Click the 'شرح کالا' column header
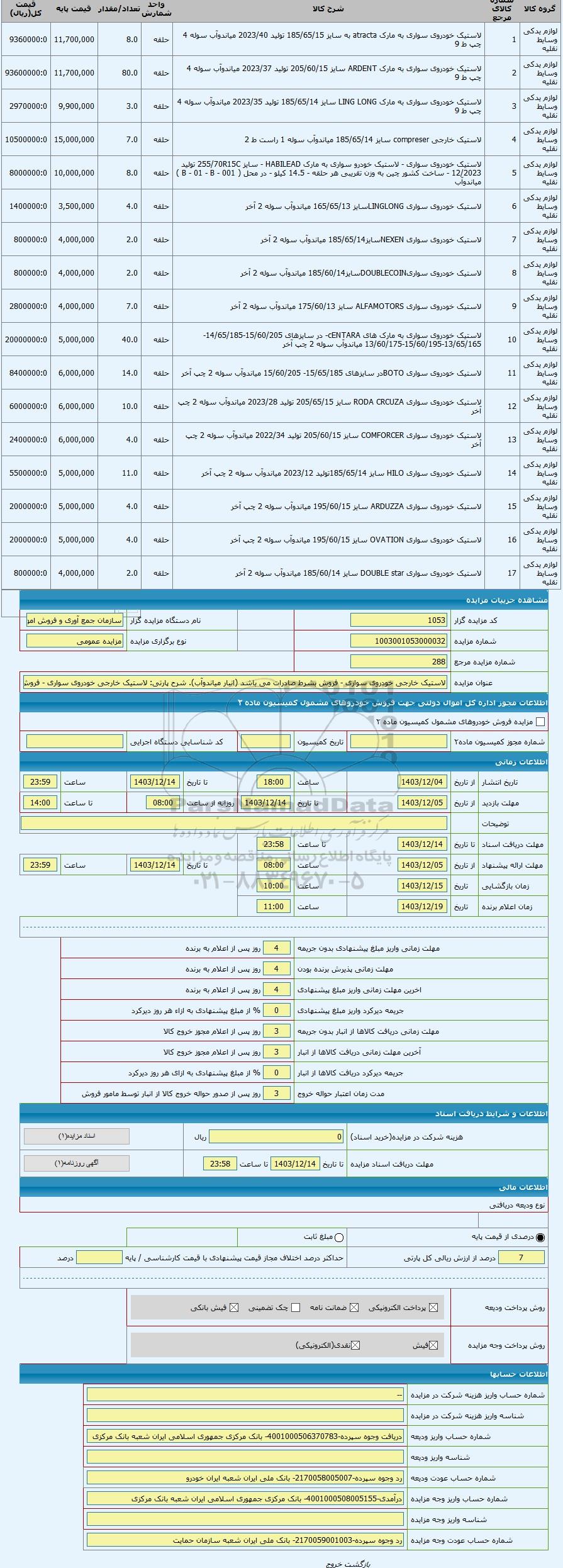The height and width of the screenshot is (1568, 563). (328, 9)
